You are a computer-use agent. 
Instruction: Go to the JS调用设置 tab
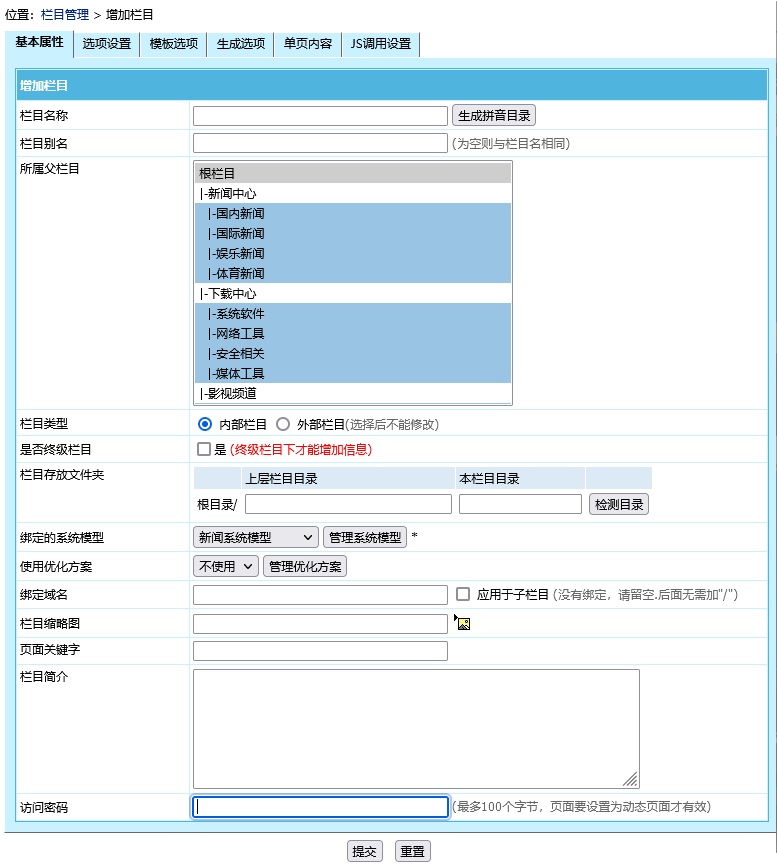coord(380,44)
